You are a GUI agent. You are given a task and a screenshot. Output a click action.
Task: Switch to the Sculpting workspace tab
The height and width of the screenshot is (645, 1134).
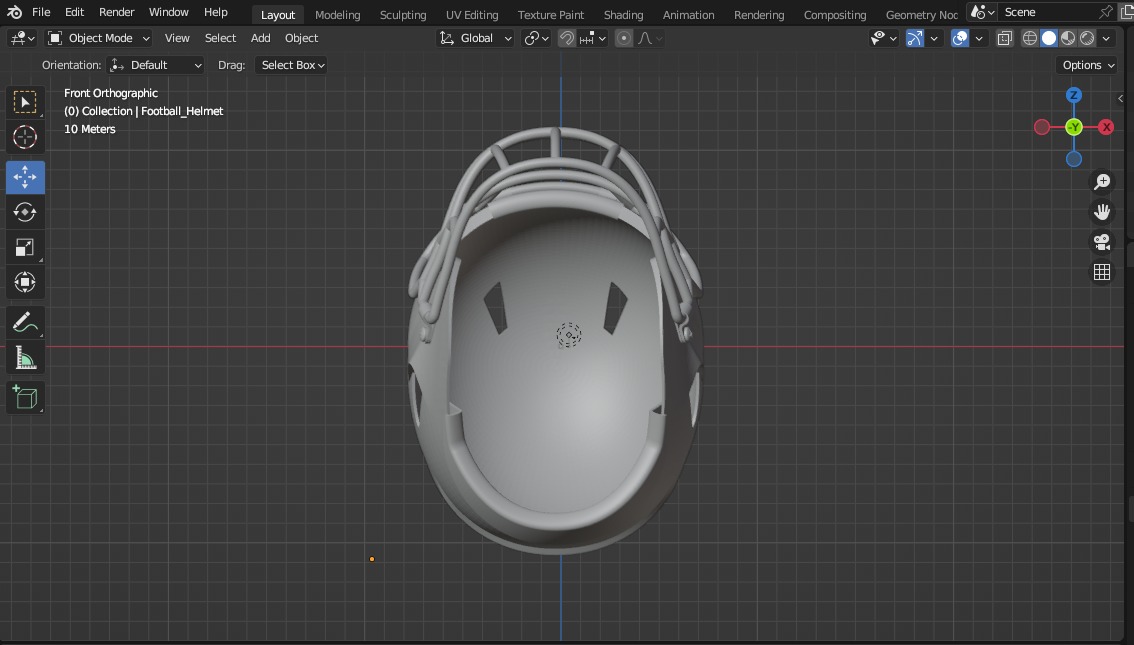pos(403,14)
